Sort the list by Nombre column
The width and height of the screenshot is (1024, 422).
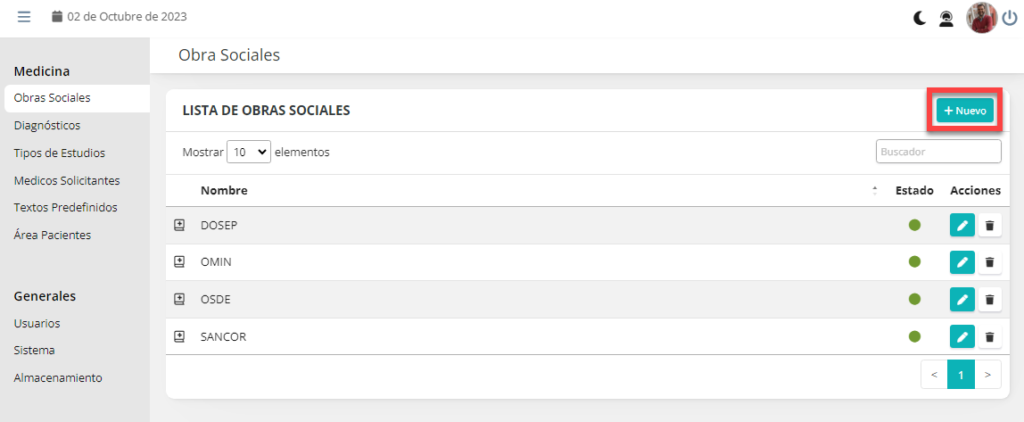pyautogui.click(x=224, y=190)
